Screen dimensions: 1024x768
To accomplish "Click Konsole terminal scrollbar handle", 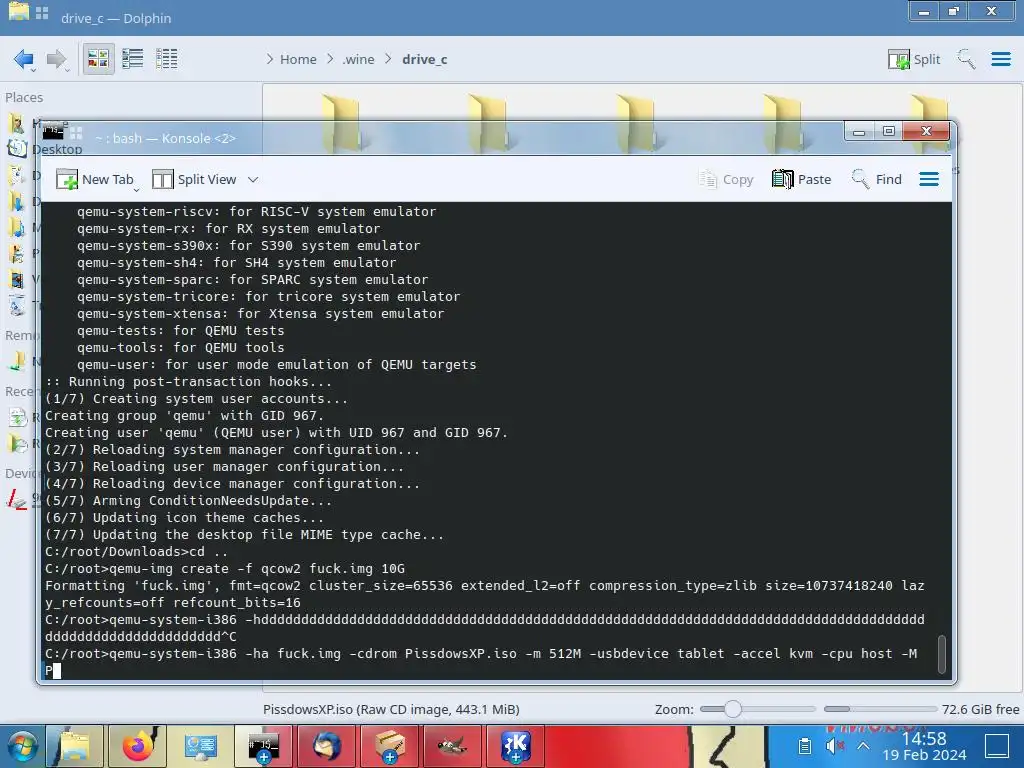I will (x=942, y=654).
